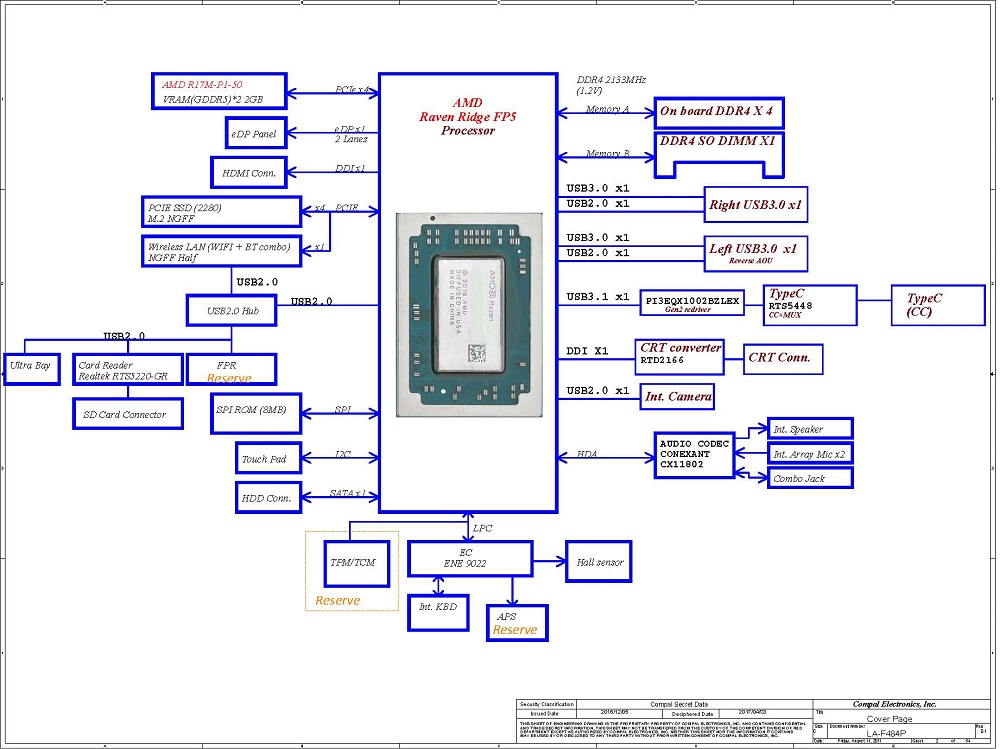Select the Int. Camera block
Image resolution: width=1000 pixels, height=749 pixels.
(677, 396)
